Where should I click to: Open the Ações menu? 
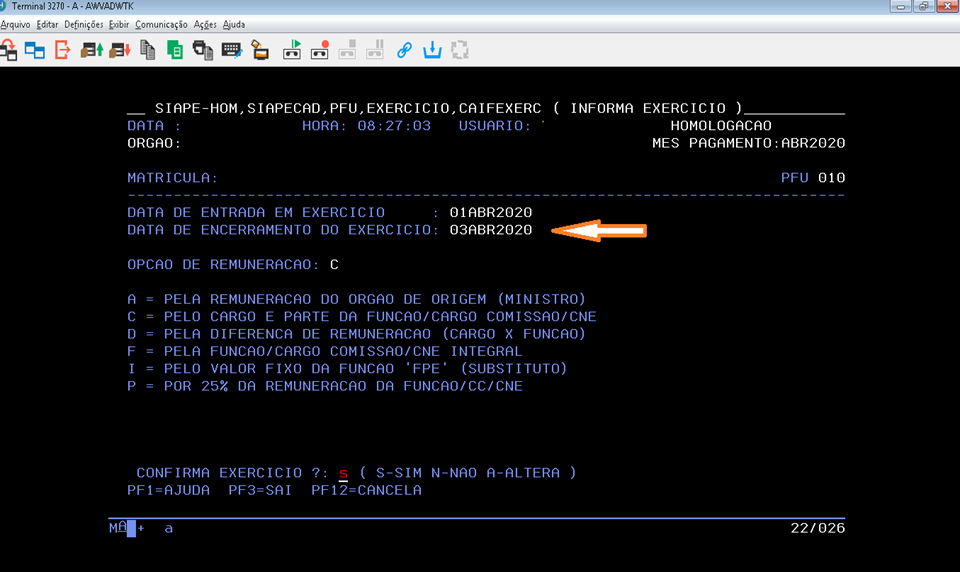[x=205, y=24]
